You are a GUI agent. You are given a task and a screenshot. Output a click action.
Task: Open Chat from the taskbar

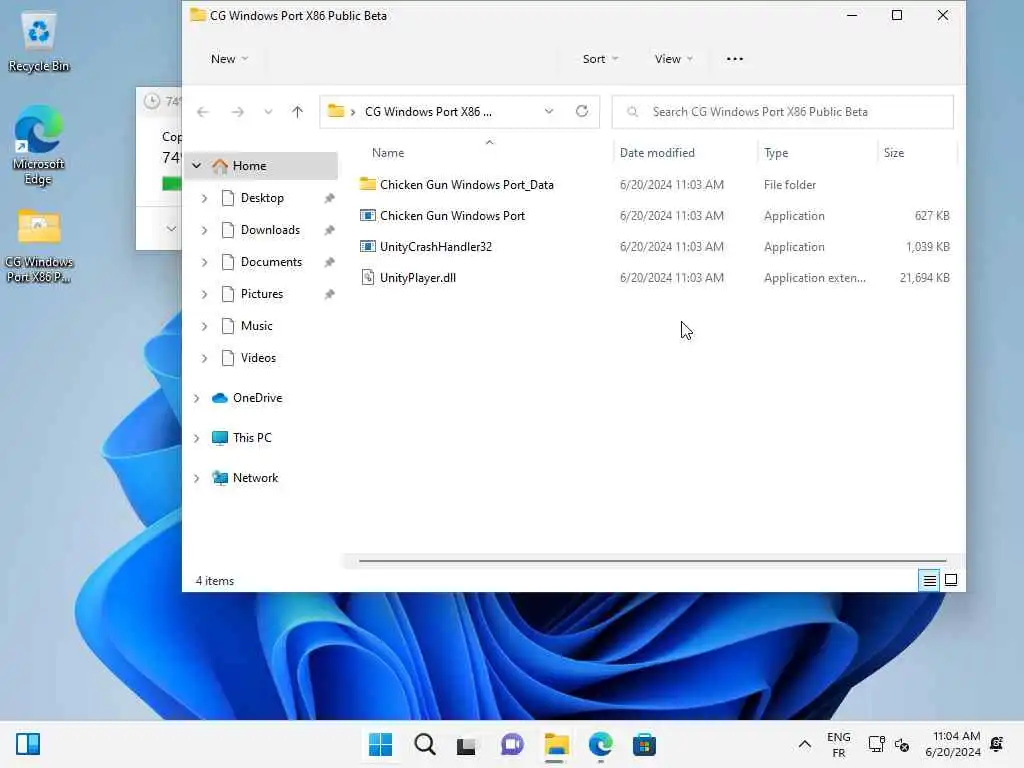pyautogui.click(x=512, y=744)
